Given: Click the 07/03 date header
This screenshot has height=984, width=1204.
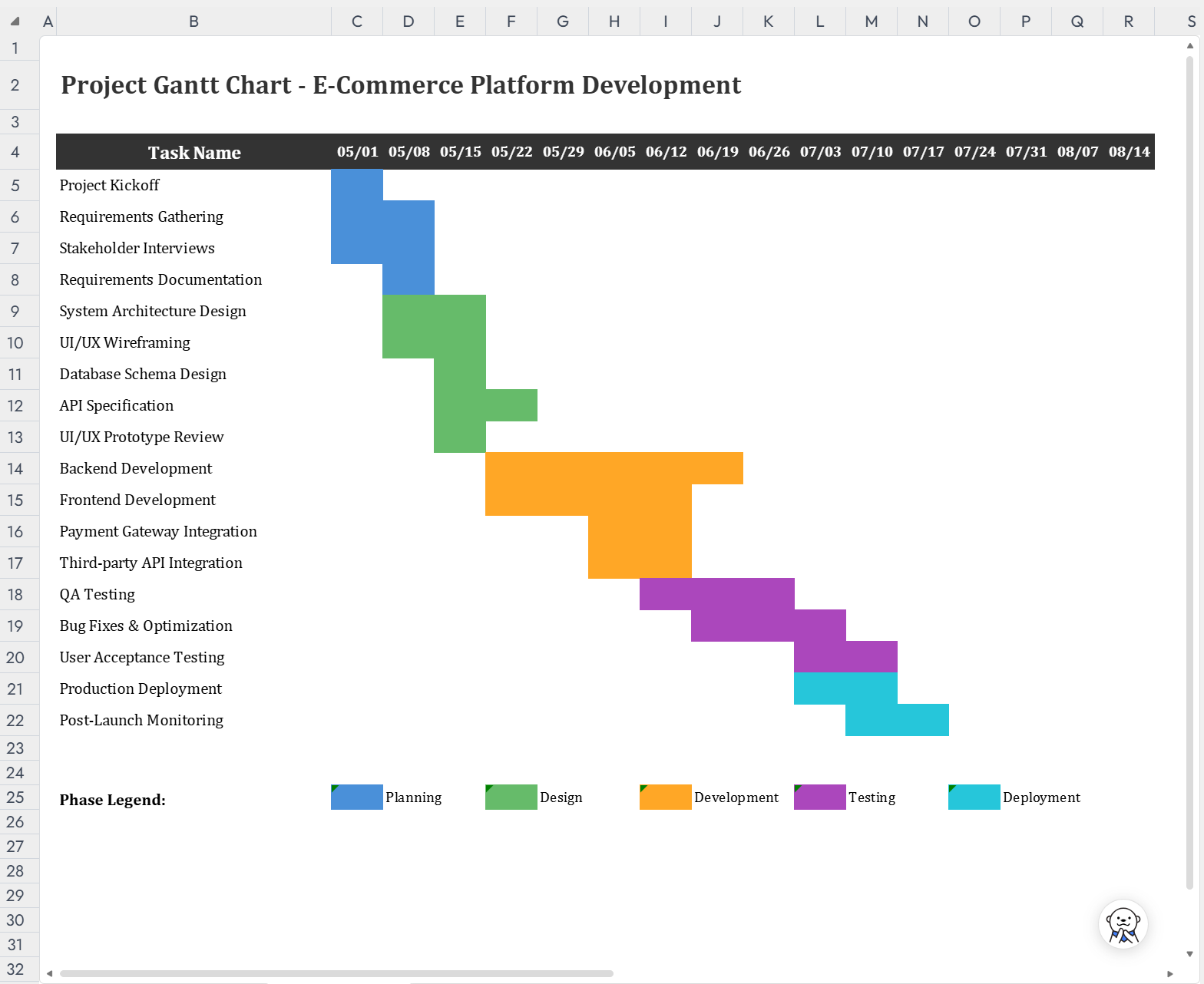Looking at the screenshot, I should point(820,152).
